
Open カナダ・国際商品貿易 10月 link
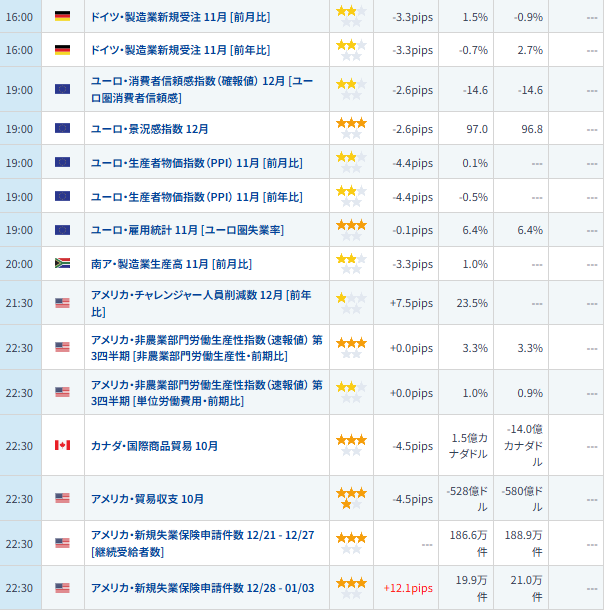[154, 445]
